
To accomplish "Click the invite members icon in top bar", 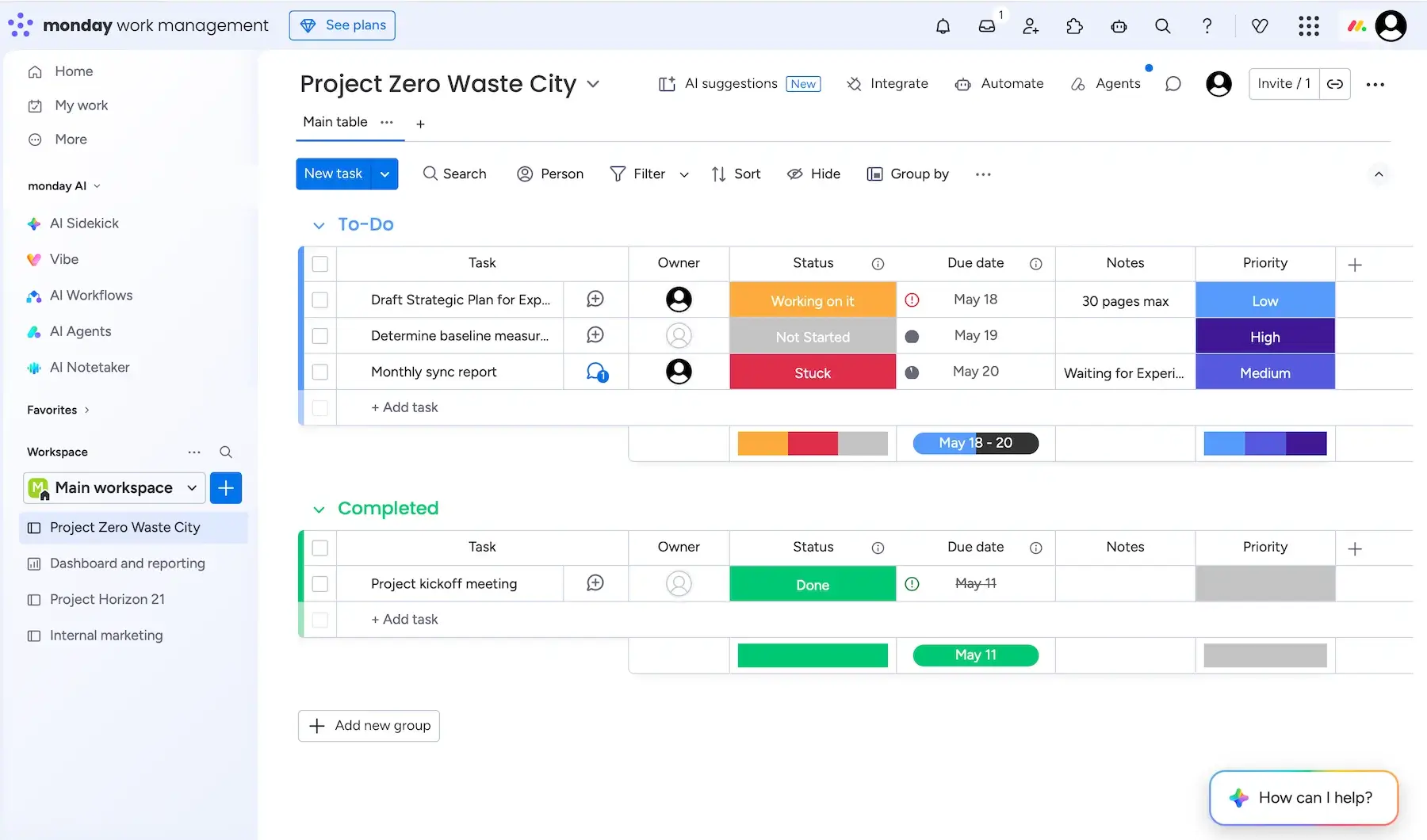I will coord(1031,26).
